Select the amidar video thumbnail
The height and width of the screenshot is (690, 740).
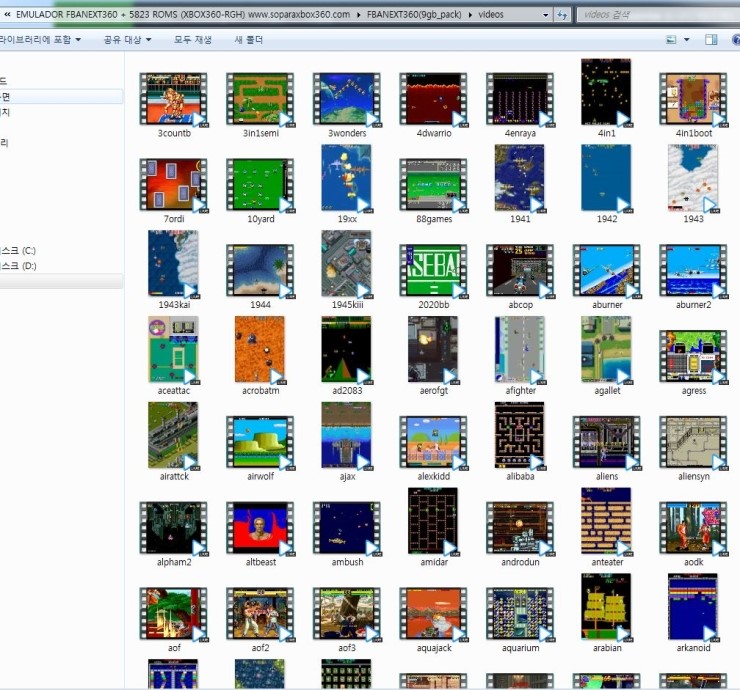(433, 522)
